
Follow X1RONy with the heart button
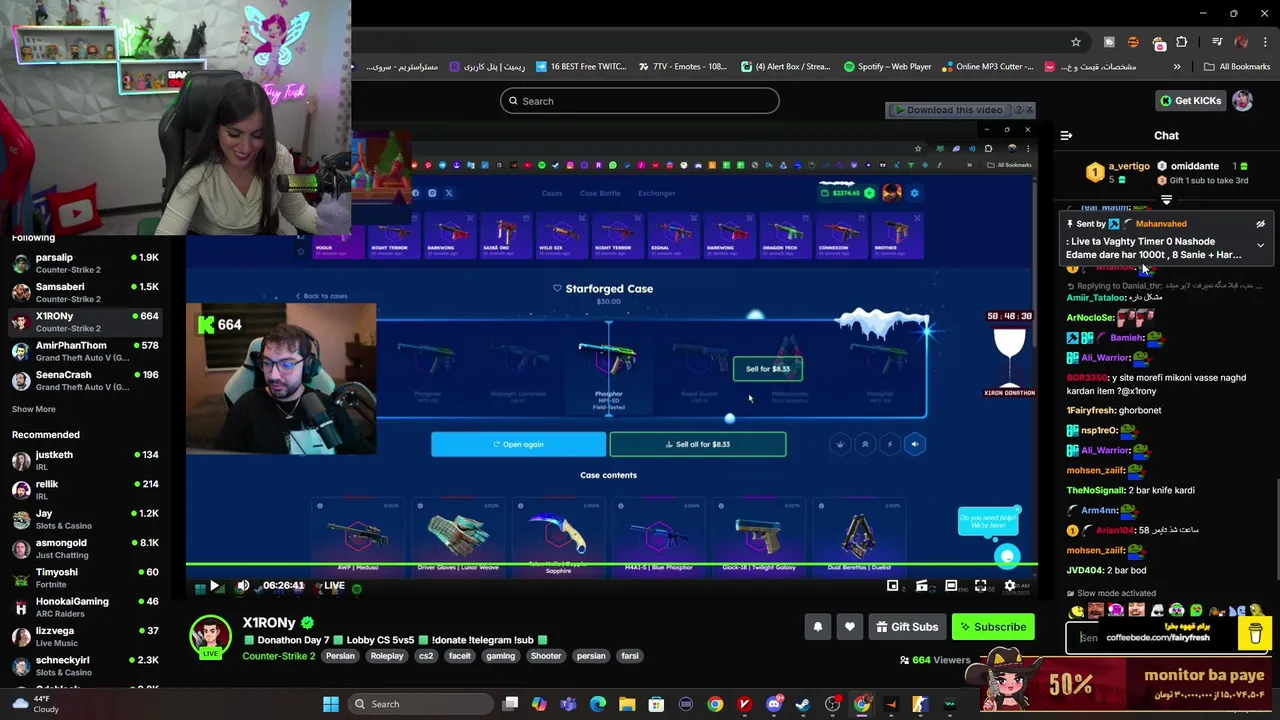click(x=850, y=627)
